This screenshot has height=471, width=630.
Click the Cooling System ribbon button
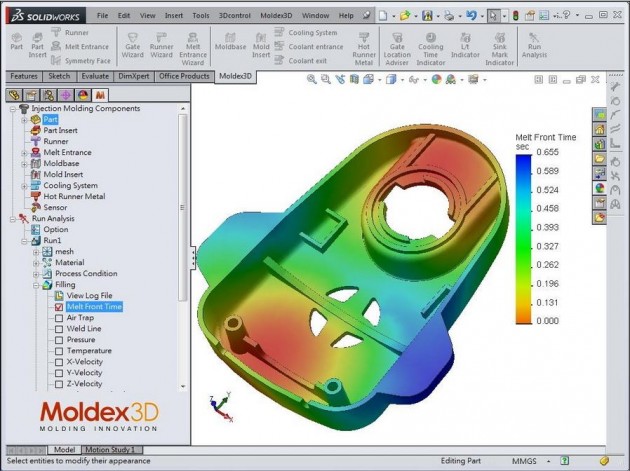click(307, 33)
